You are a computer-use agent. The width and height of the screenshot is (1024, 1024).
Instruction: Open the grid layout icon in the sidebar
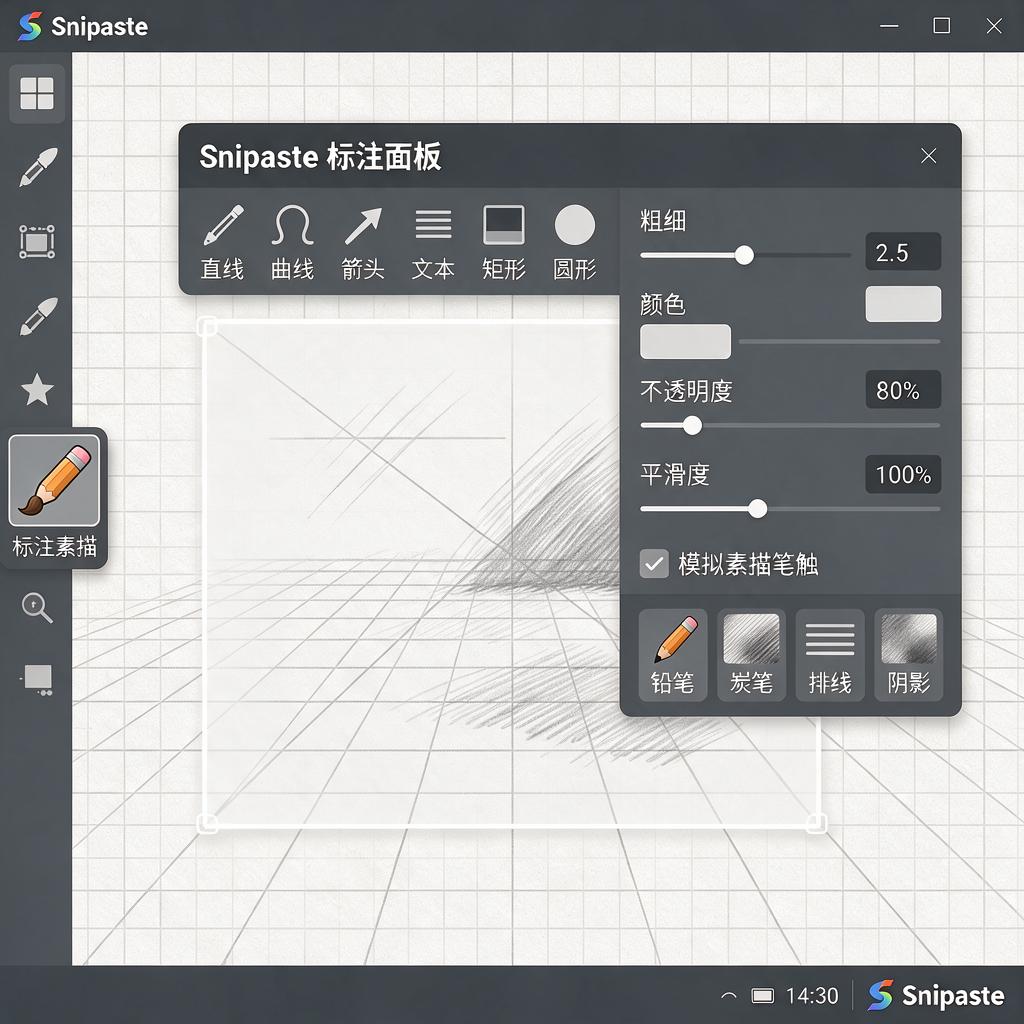[37, 93]
